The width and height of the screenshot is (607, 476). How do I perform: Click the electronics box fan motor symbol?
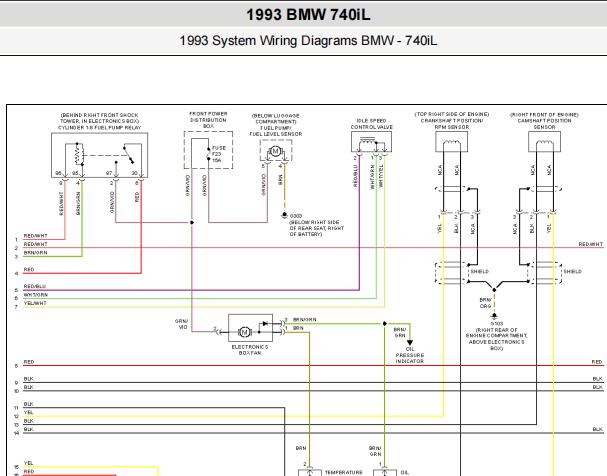pyautogui.click(x=244, y=332)
